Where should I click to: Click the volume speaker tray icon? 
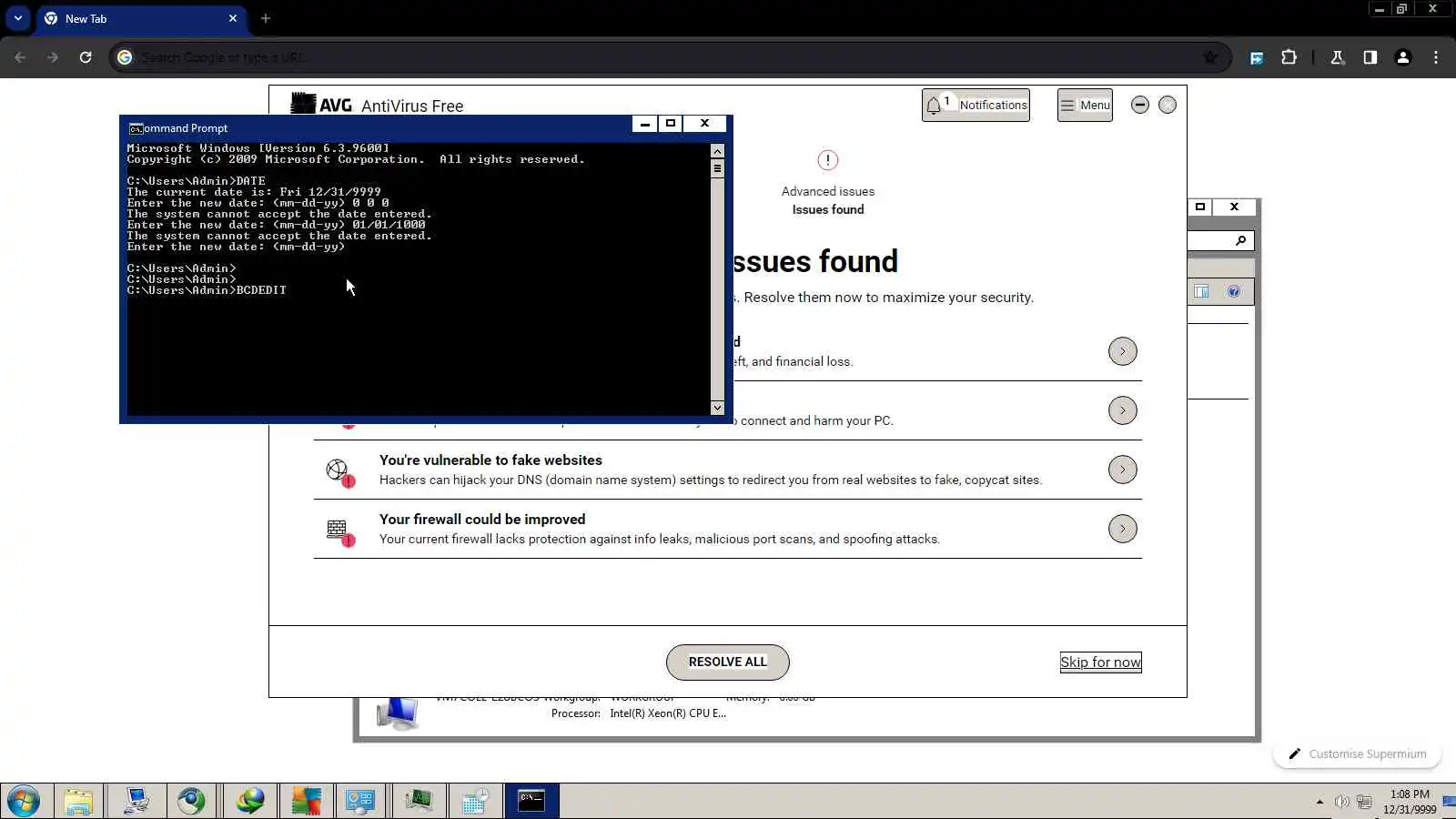click(x=1341, y=802)
